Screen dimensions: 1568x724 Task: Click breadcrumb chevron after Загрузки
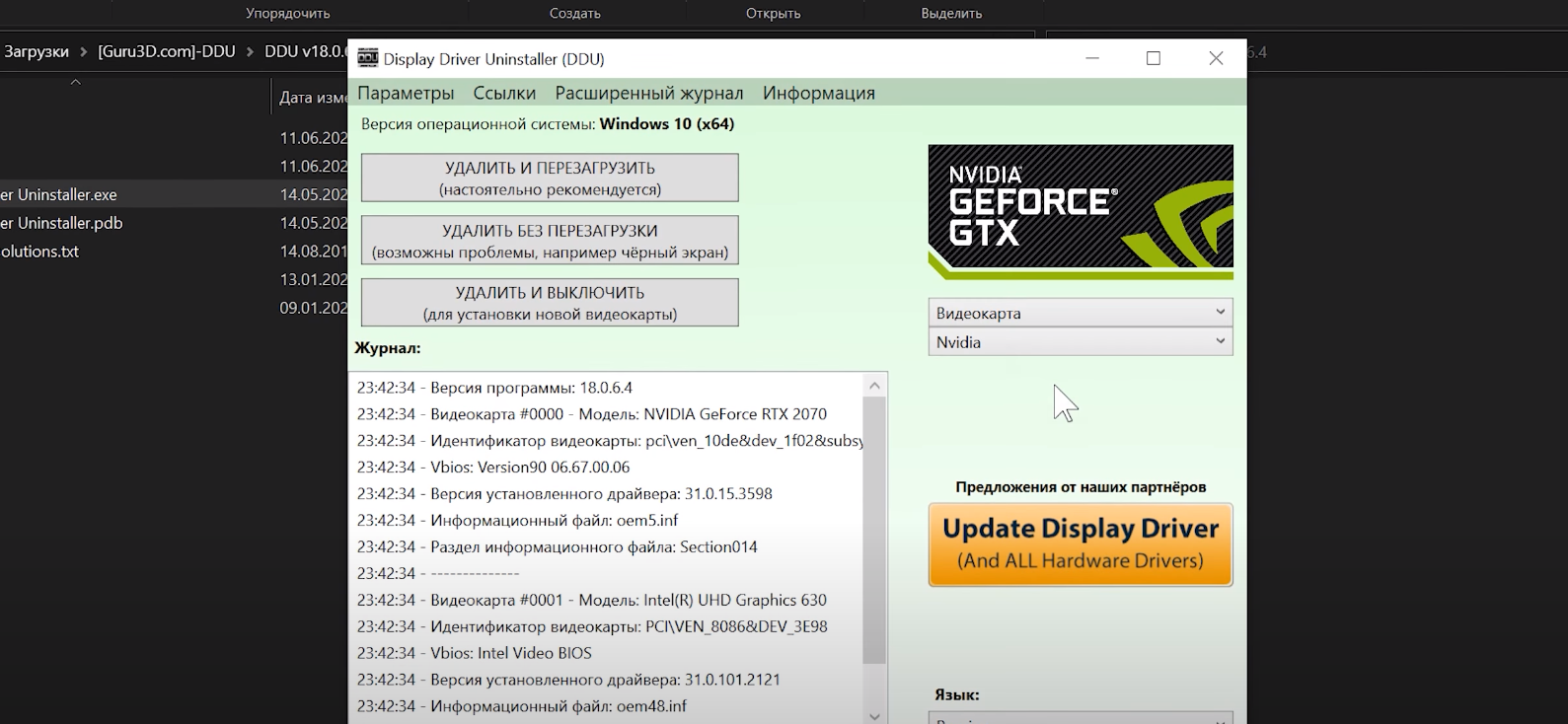click(84, 51)
